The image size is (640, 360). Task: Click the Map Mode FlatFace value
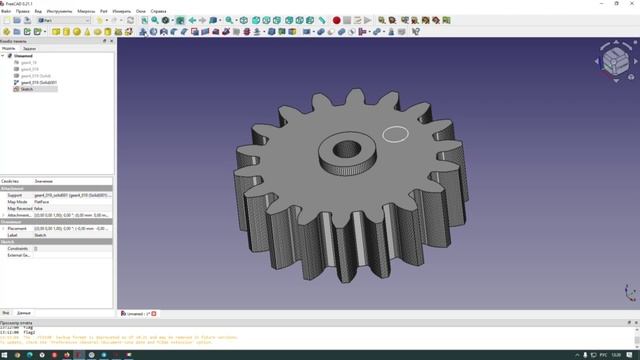click(x=72, y=202)
